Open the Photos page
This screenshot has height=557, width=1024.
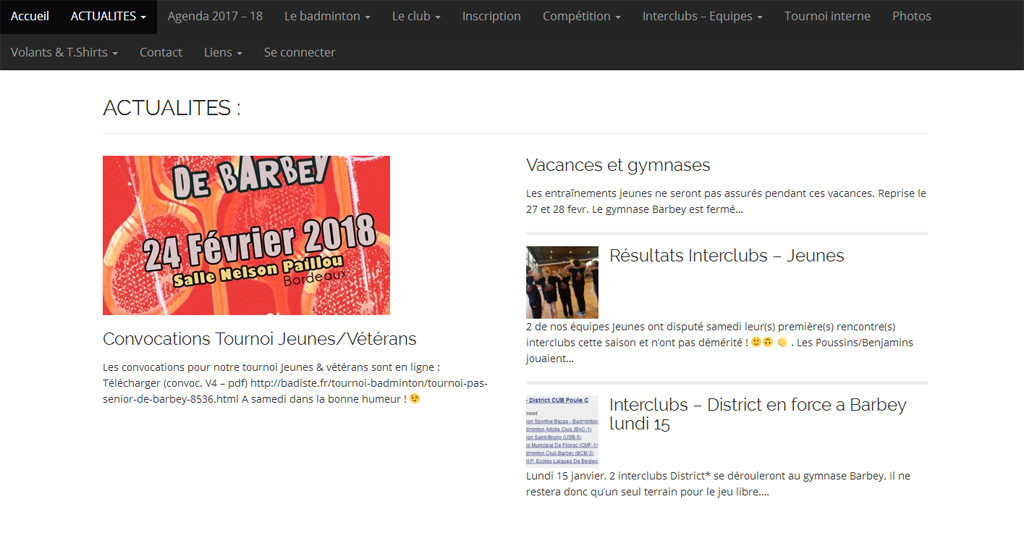[912, 16]
